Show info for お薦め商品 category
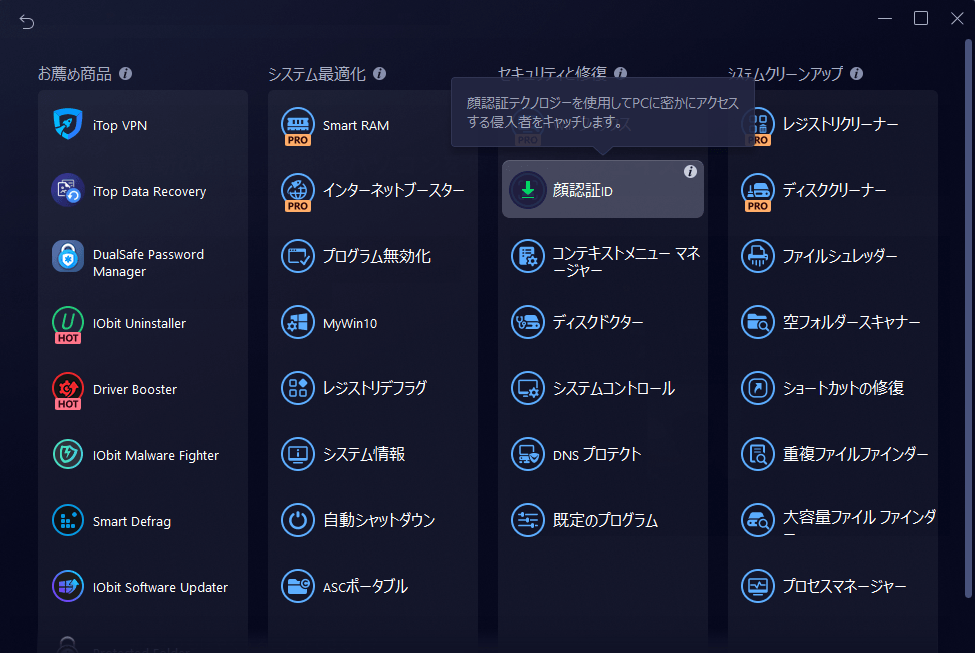The width and height of the screenshot is (975, 653). pyautogui.click(x=126, y=73)
